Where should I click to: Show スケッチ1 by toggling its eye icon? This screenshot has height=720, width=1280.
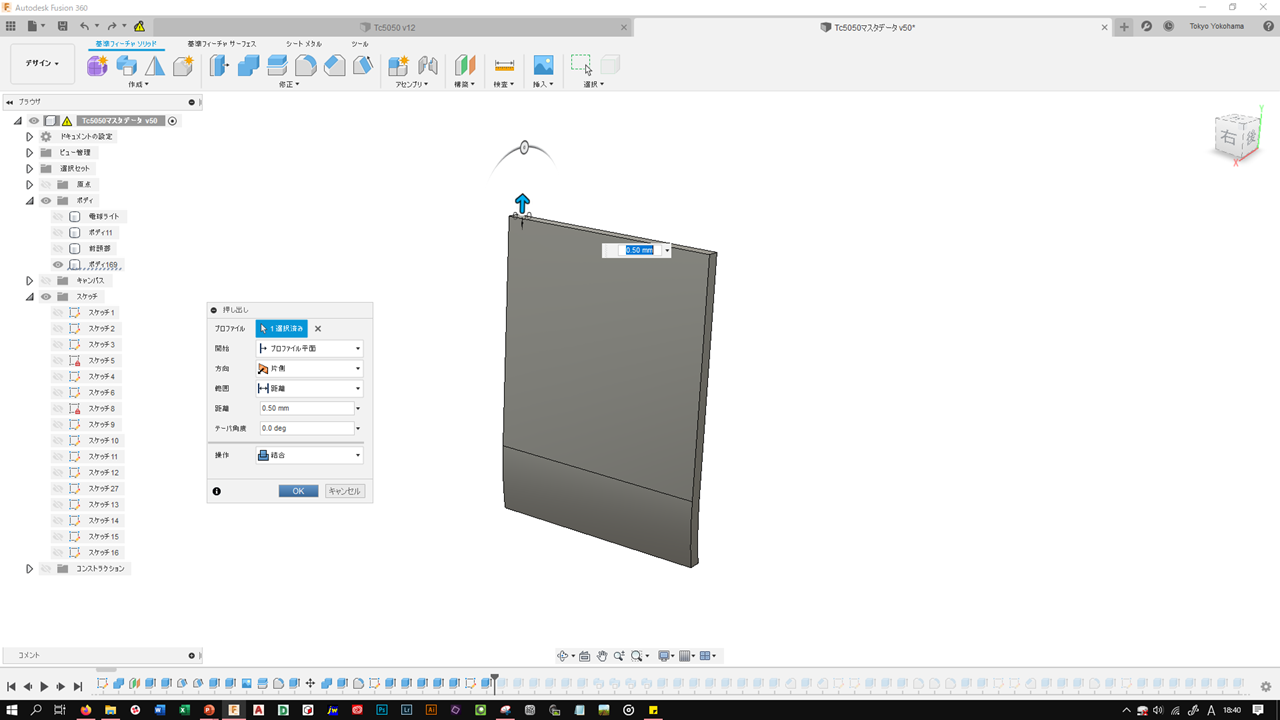(x=58, y=313)
